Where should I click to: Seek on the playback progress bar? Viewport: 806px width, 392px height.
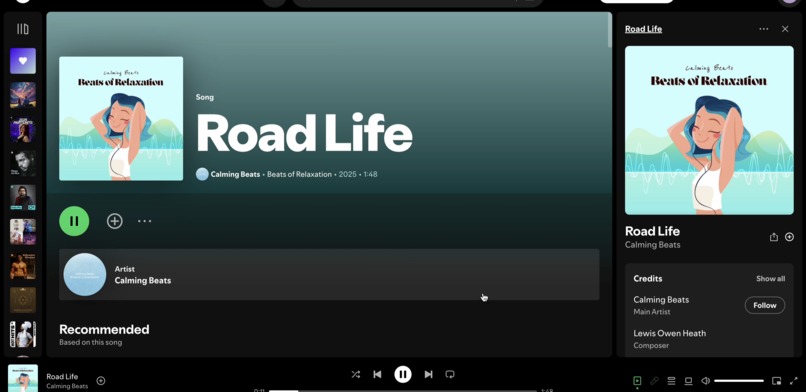point(403,391)
